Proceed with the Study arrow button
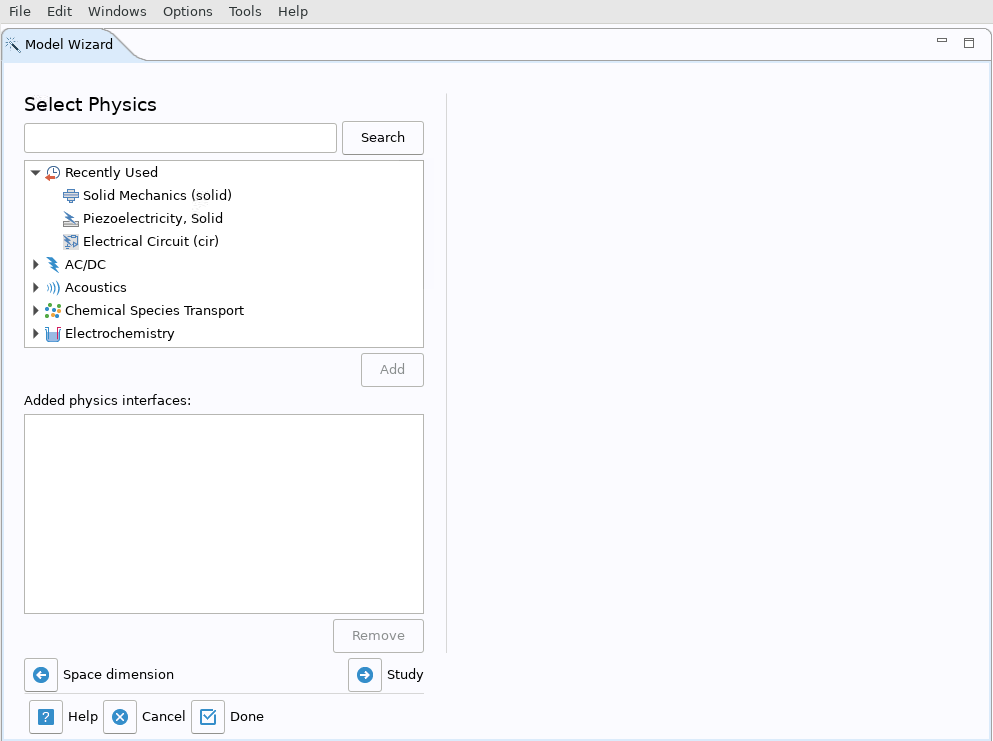The width and height of the screenshot is (993, 741). point(365,675)
